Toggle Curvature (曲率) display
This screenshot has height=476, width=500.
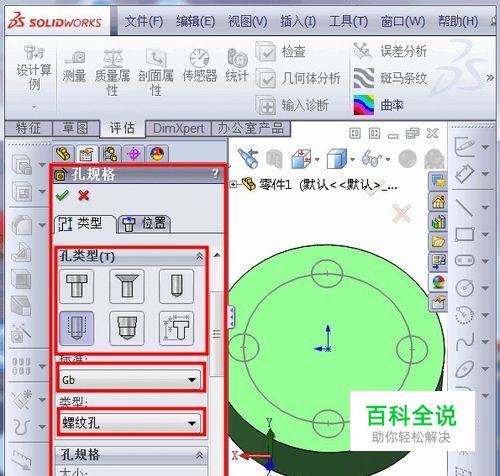[379, 105]
